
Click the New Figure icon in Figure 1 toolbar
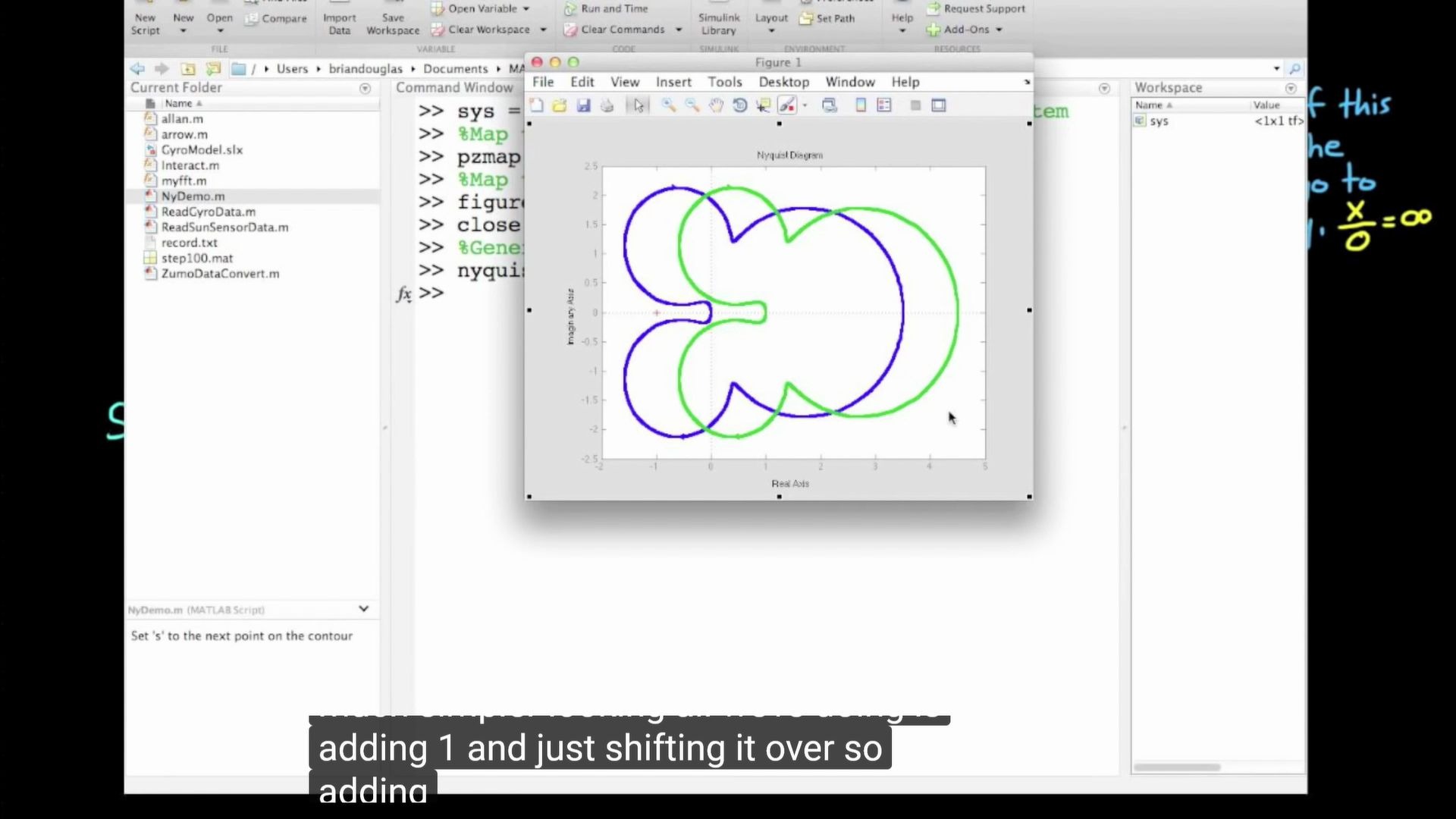coord(537,106)
